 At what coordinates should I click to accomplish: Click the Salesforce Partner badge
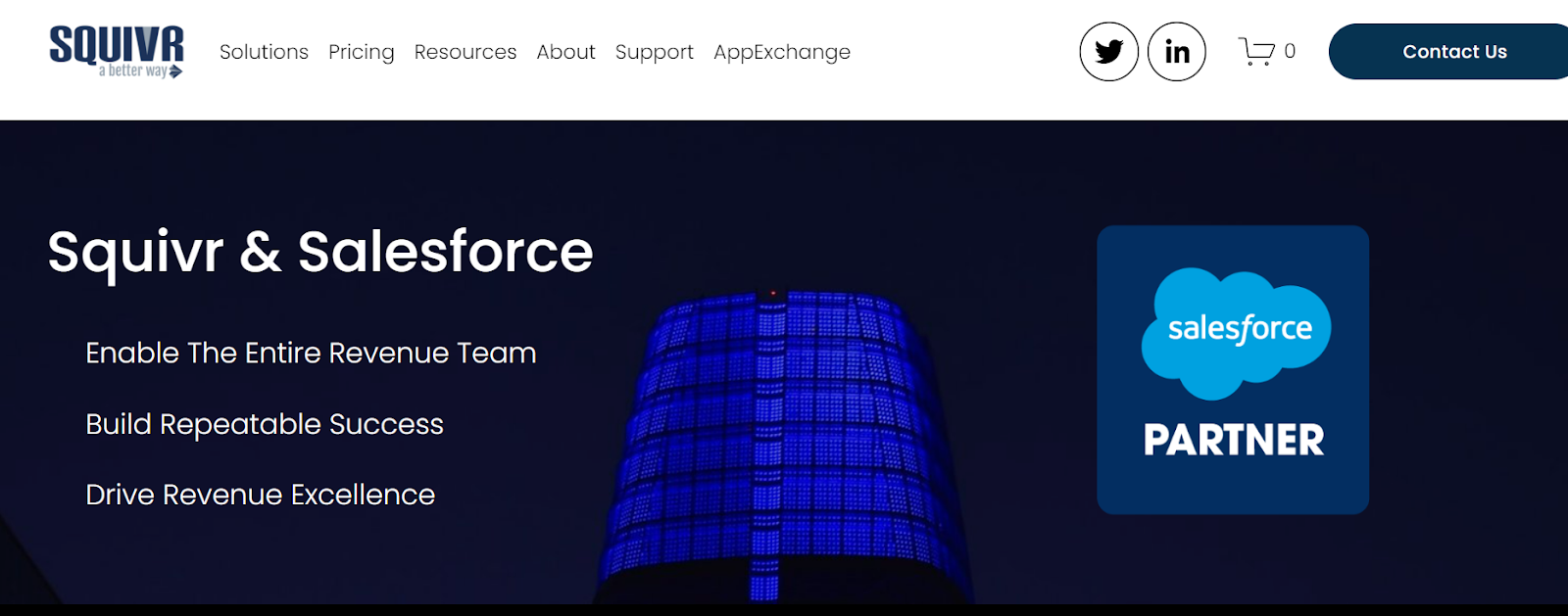click(x=1233, y=370)
